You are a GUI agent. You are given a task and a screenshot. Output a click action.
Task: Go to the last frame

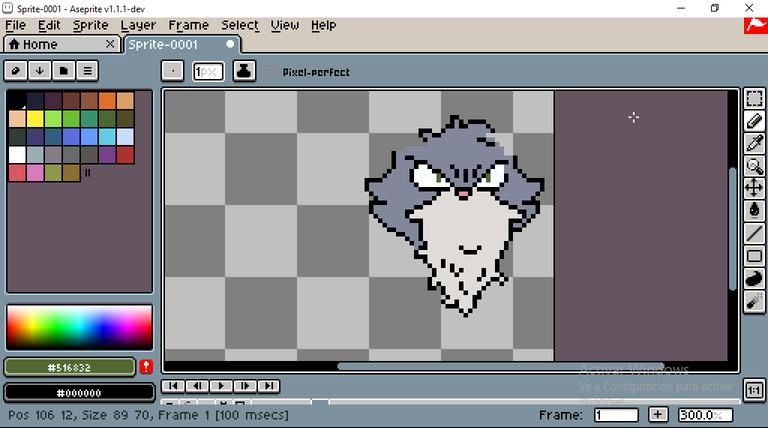[x=268, y=386]
